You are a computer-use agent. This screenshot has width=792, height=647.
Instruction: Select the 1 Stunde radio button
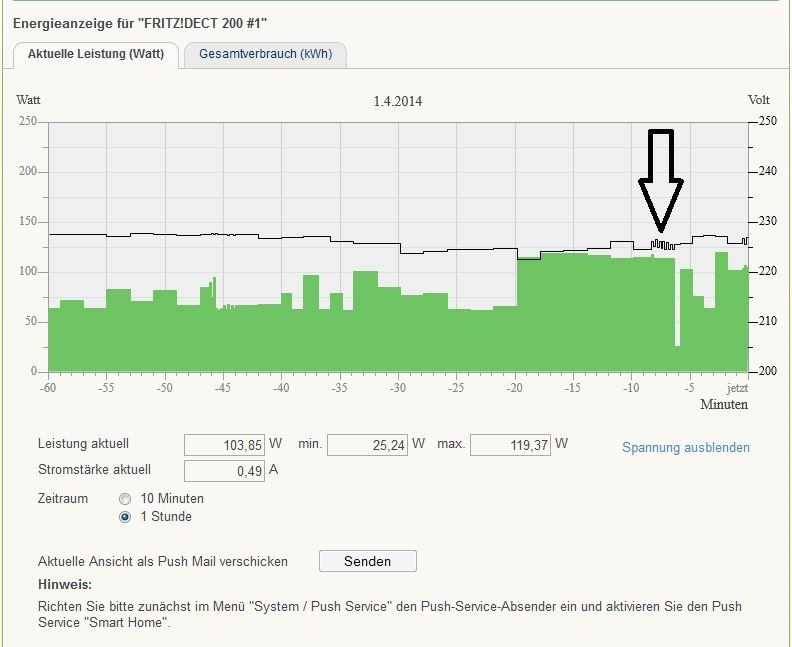point(125,517)
